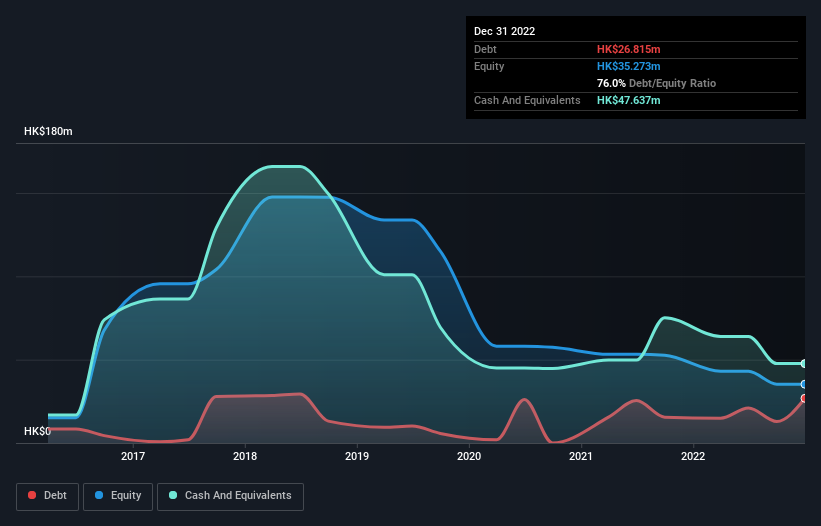Screen dimensions: 821x526
Task: Click the Debt label in tooltip
Action: tap(485, 49)
